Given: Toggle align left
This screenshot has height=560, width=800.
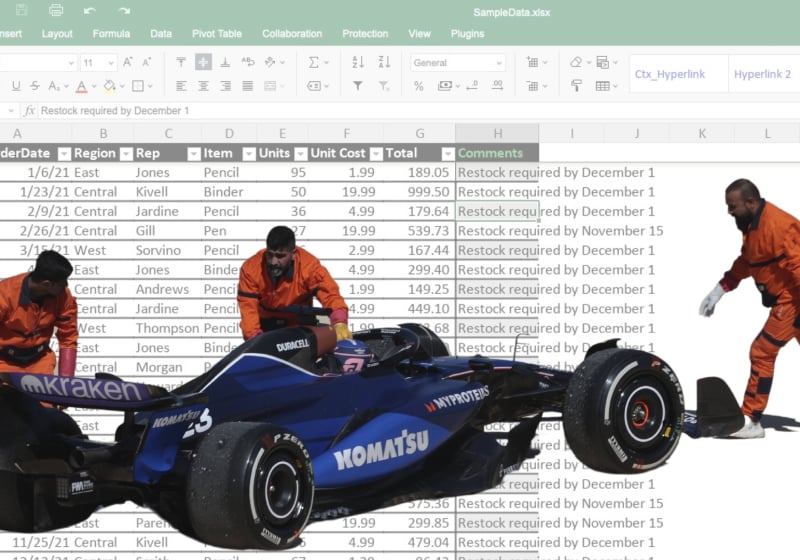Looking at the screenshot, I should tap(181, 86).
